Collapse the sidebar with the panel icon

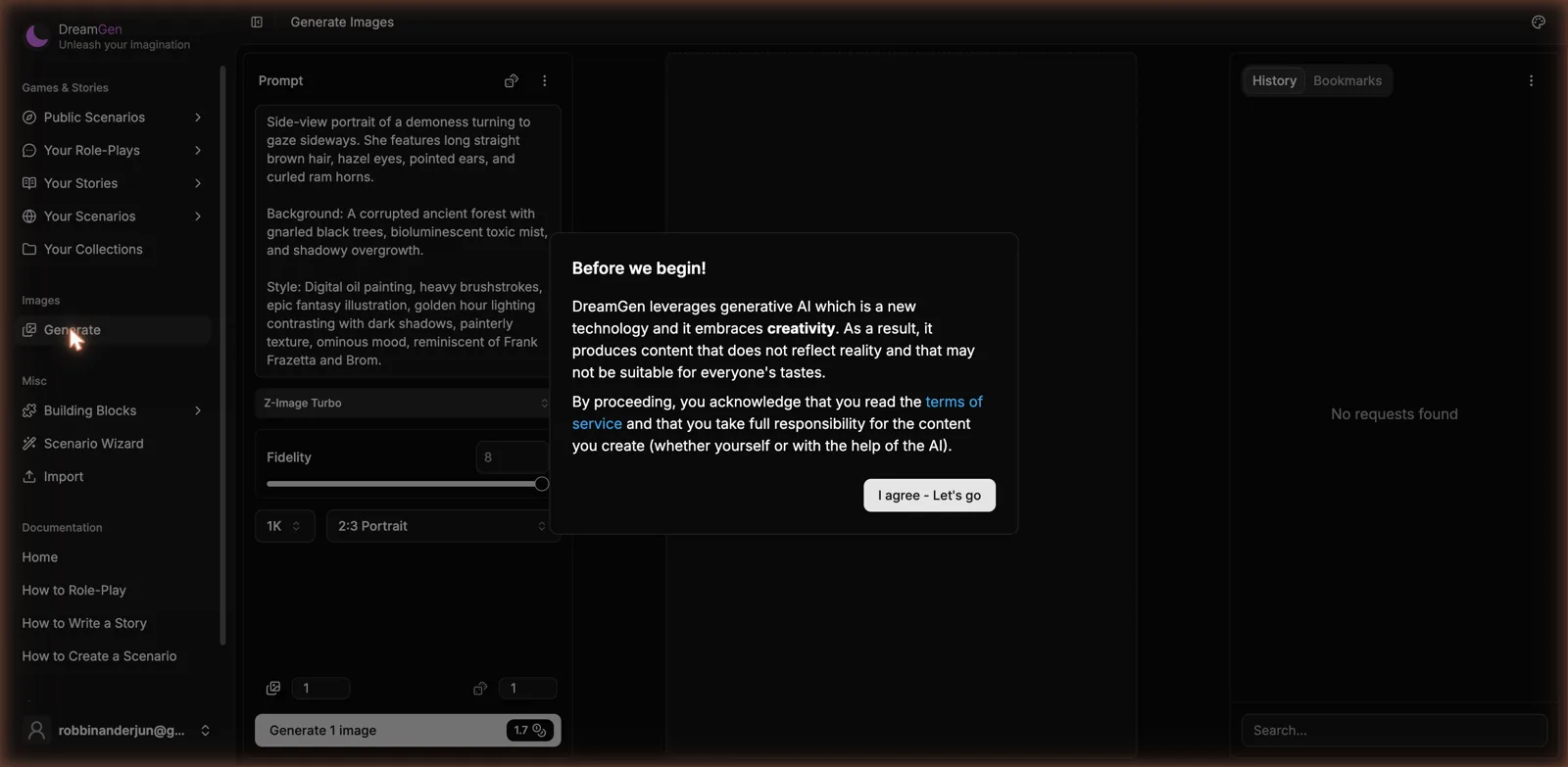coord(257,22)
